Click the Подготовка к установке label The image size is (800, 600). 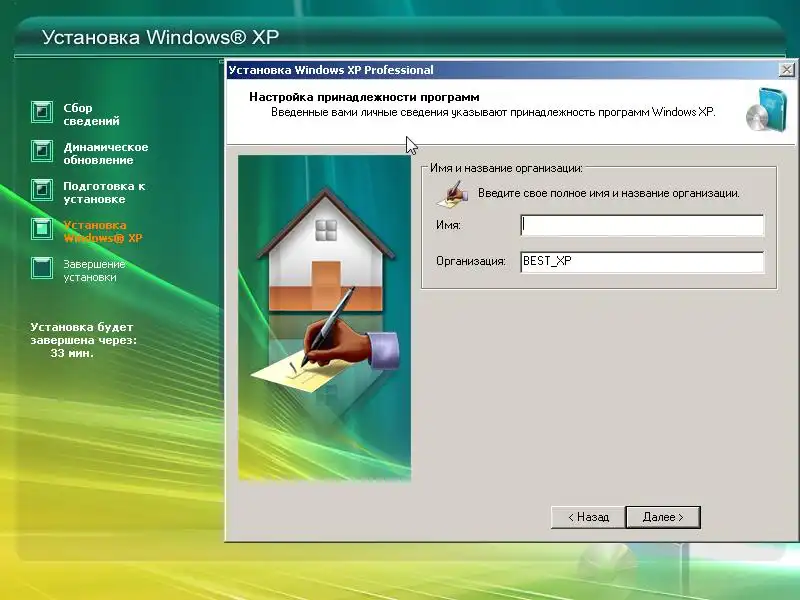104,192
